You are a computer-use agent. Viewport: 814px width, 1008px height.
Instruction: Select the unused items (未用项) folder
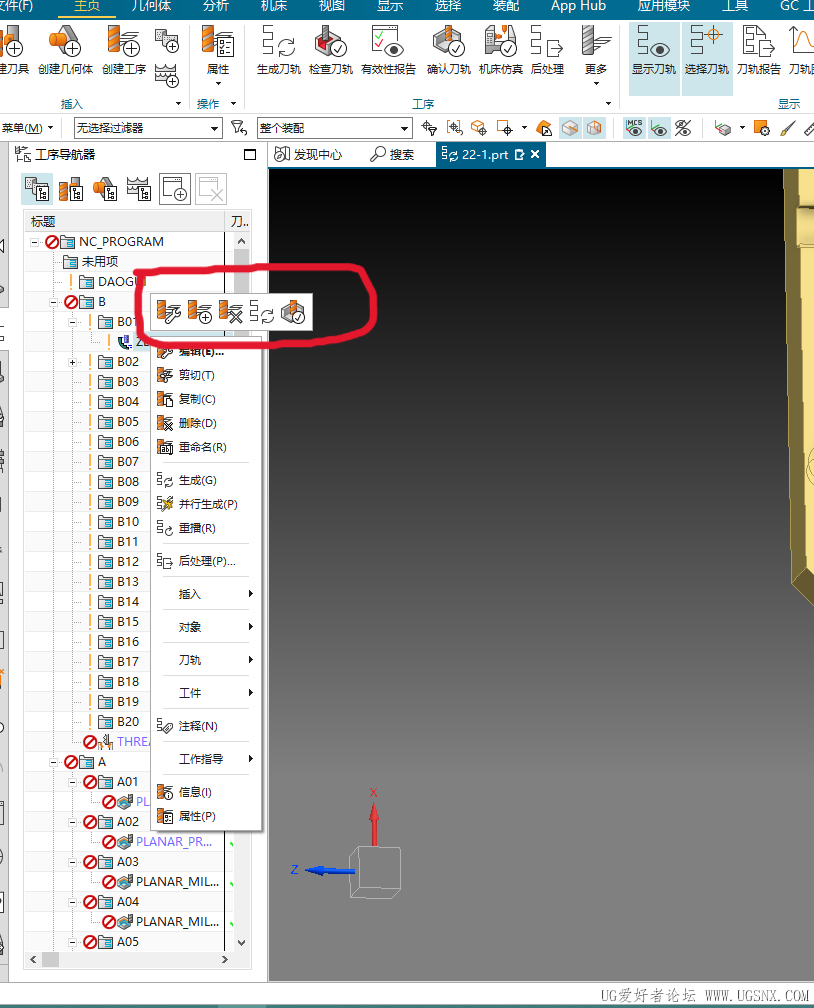(91, 262)
